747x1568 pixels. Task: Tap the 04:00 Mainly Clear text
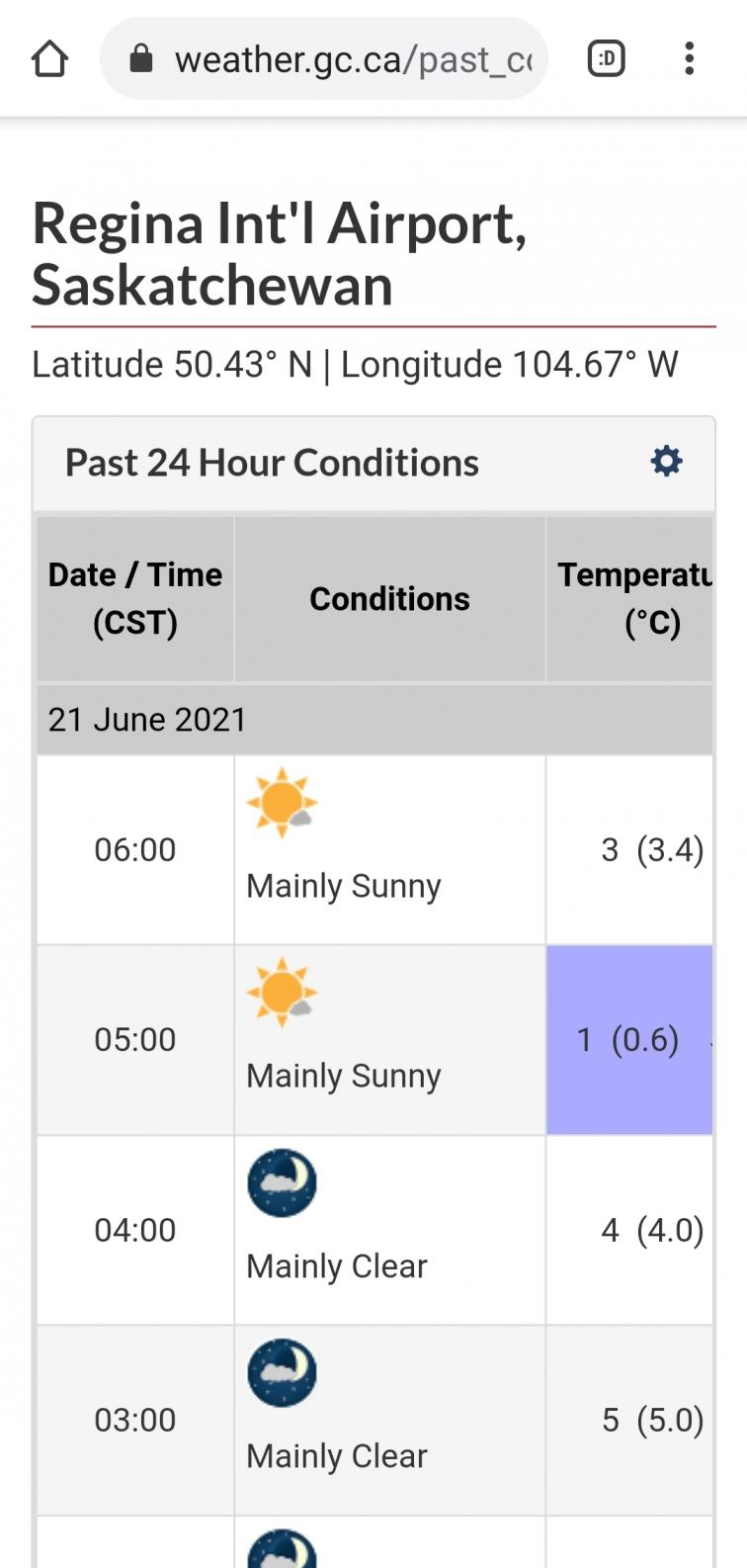pos(337,1265)
